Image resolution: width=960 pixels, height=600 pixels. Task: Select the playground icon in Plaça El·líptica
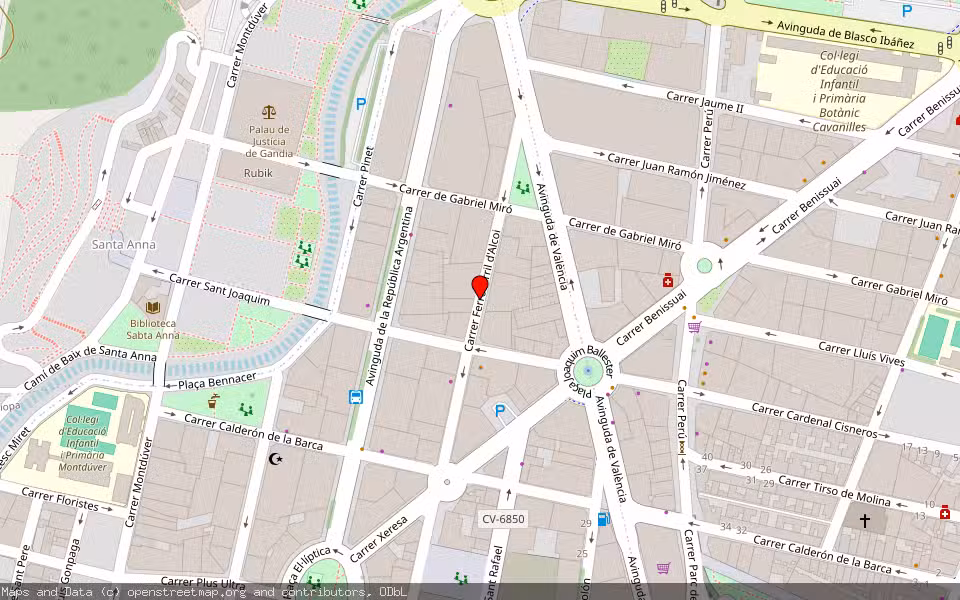tap(314, 581)
